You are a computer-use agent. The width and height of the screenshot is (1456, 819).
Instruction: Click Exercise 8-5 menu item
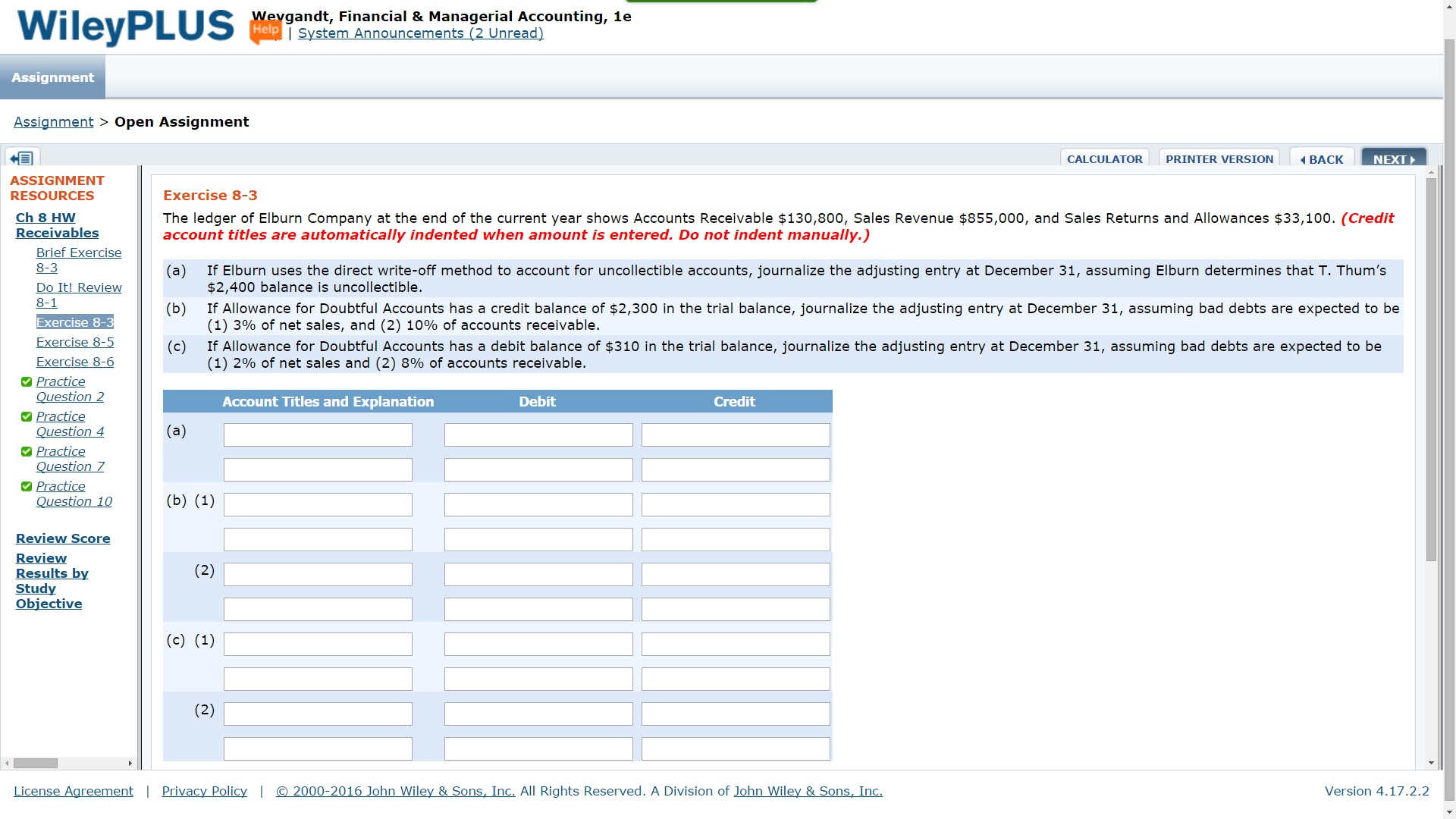[74, 342]
